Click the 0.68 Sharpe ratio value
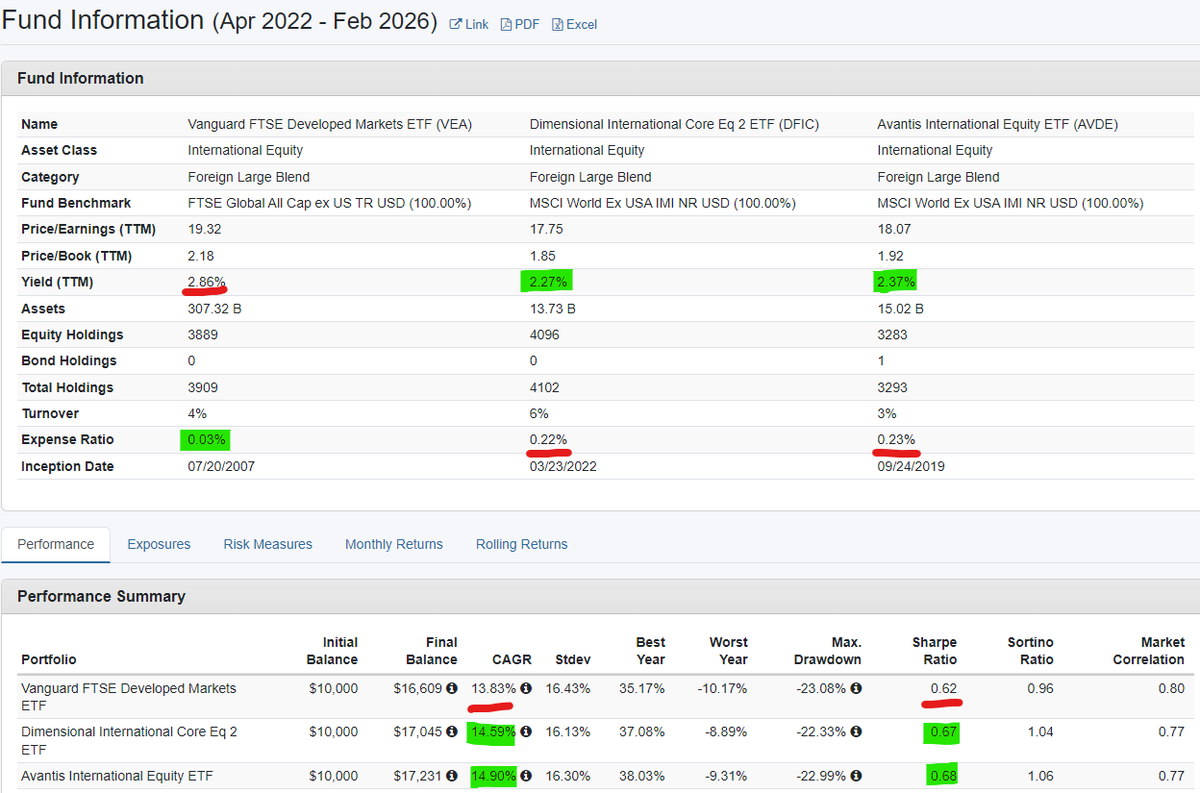Image resolution: width=1200 pixels, height=793 pixels. tap(942, 775)
